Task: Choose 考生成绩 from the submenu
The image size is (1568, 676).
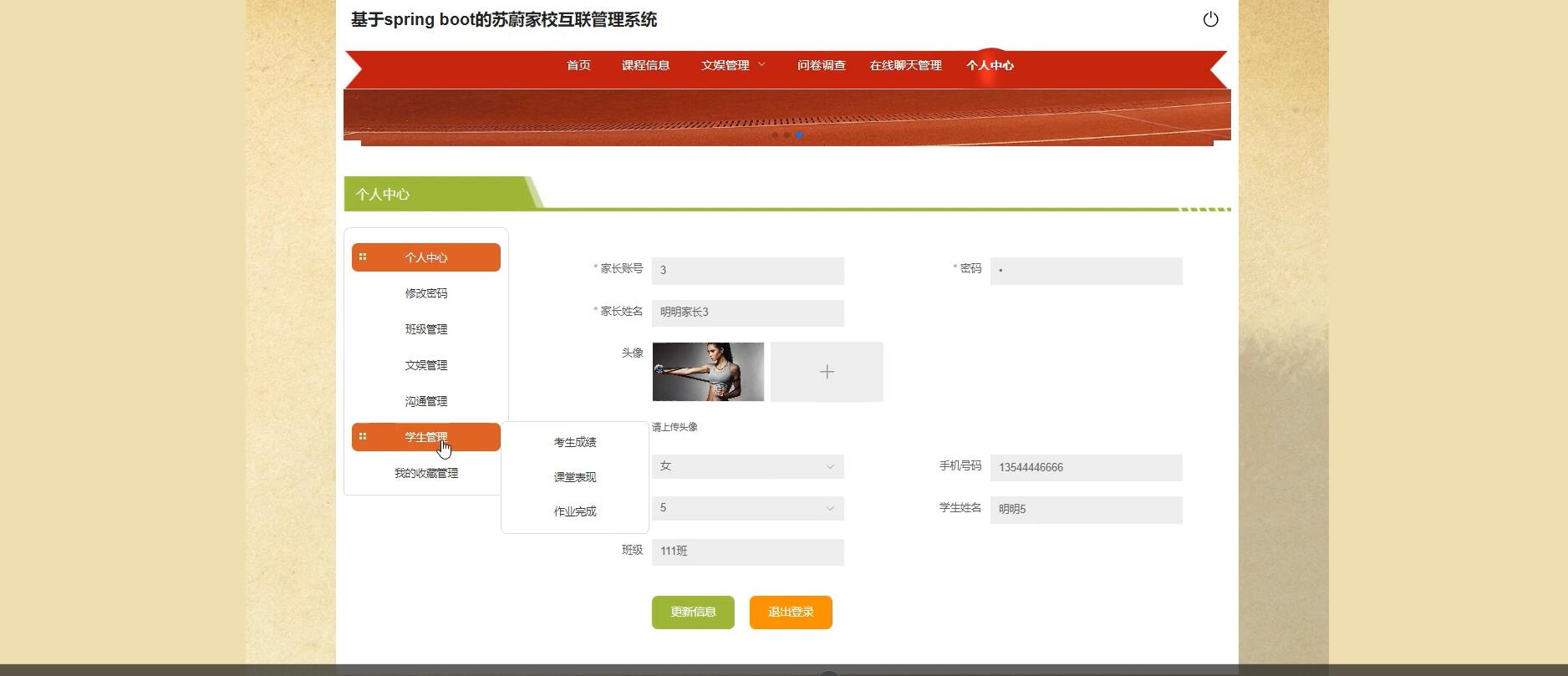Action: click(575, 442)
